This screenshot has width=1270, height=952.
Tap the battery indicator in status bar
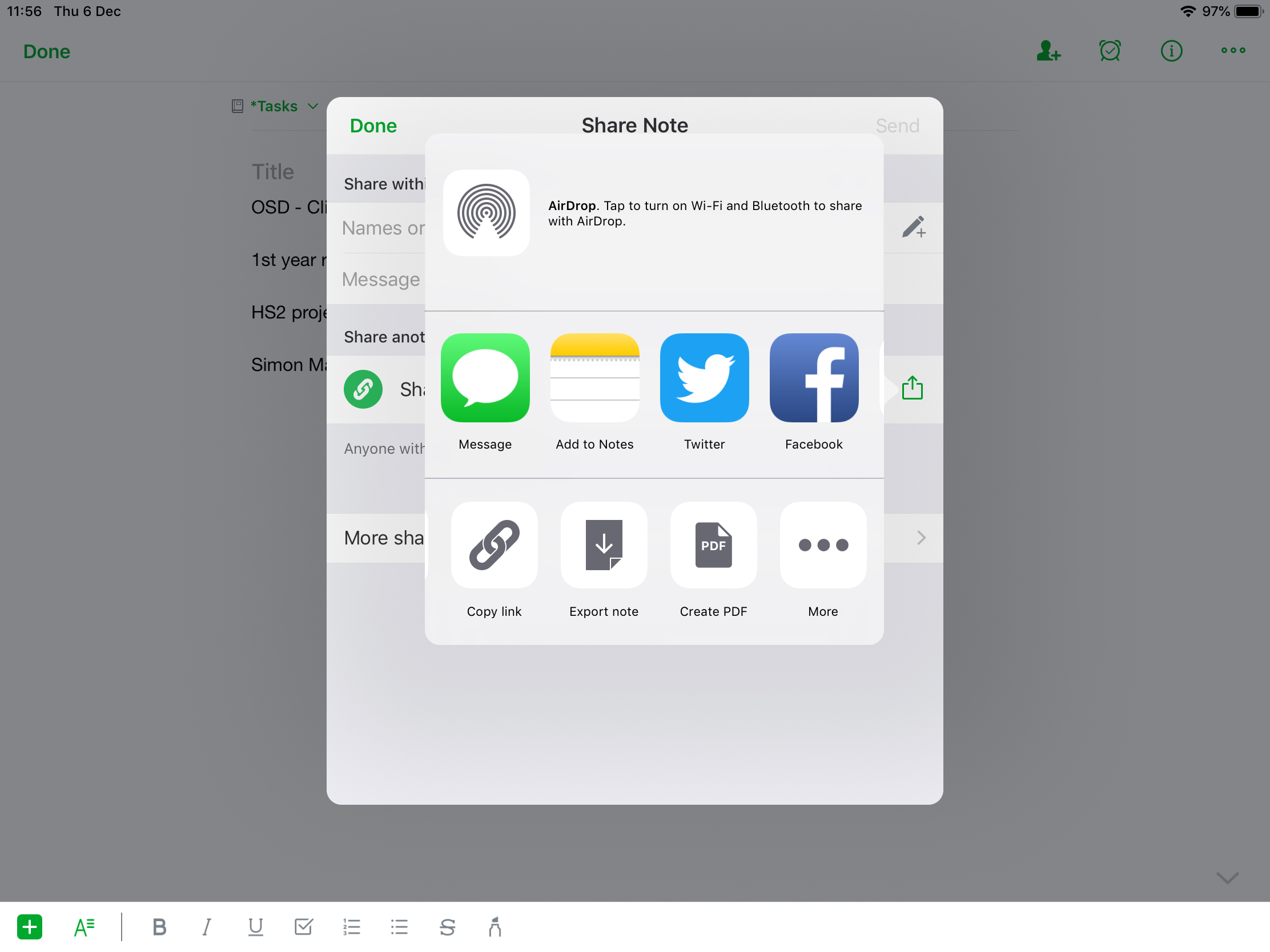click(x=1250, y=11)
